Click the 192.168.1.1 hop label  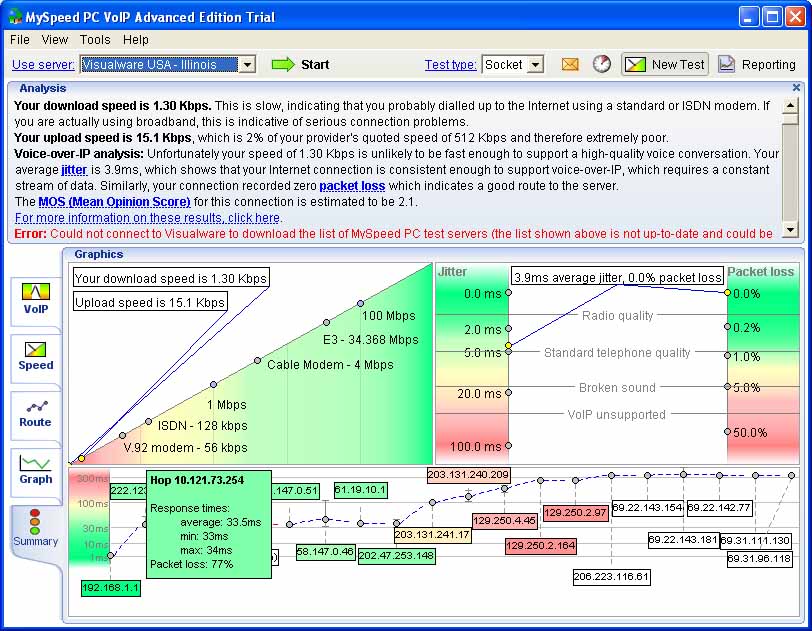coord(111,588)
